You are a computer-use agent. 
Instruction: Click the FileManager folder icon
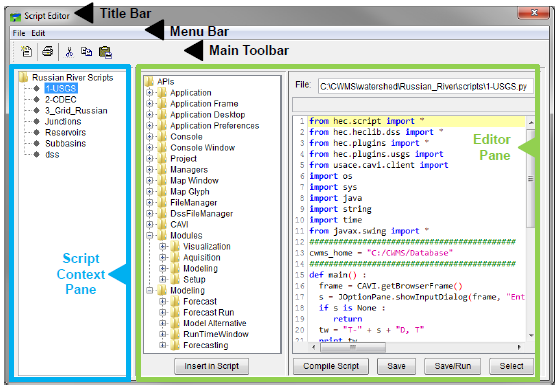point(162,202)
